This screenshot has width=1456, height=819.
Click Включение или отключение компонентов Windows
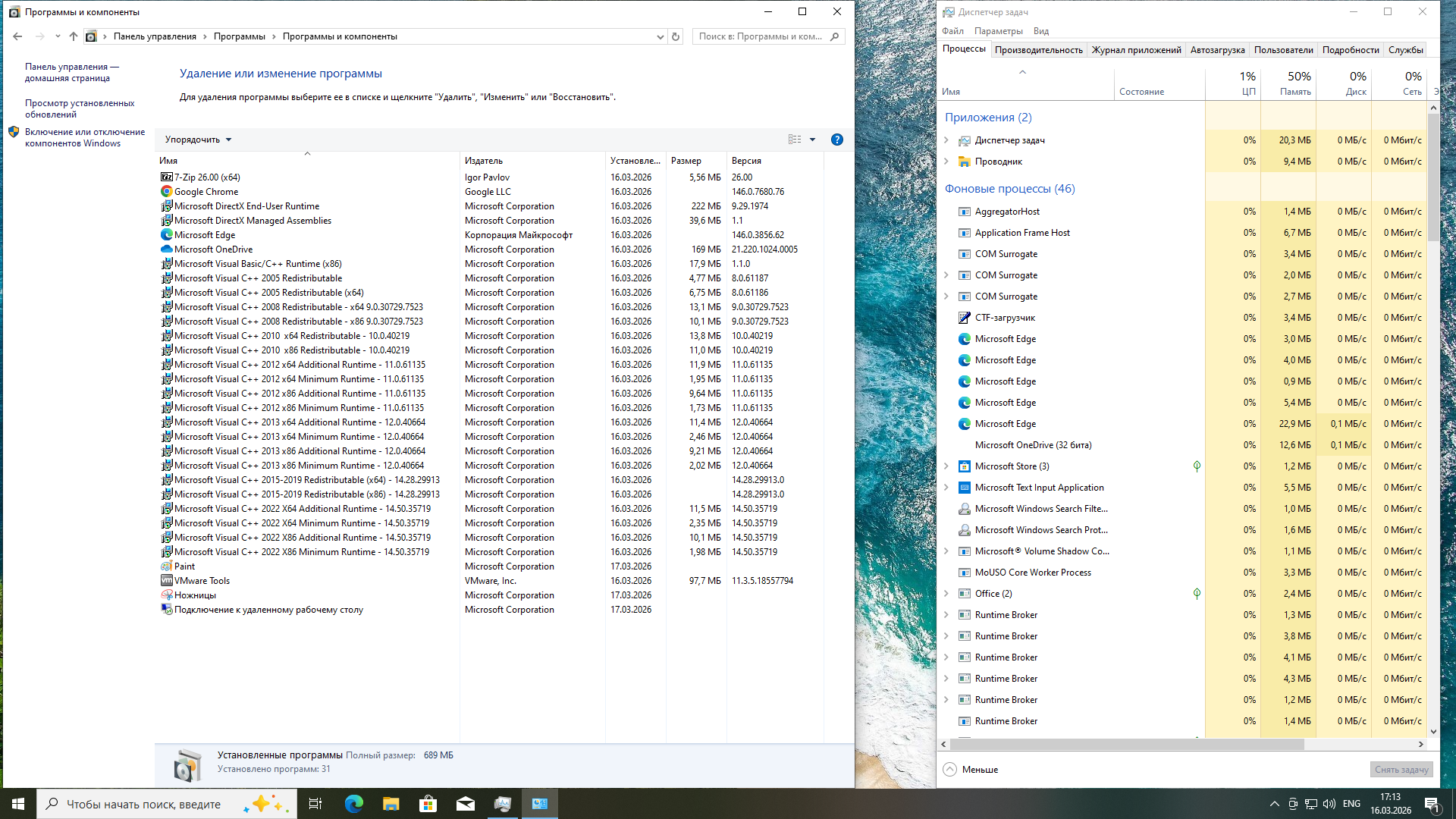pos(84,137)
